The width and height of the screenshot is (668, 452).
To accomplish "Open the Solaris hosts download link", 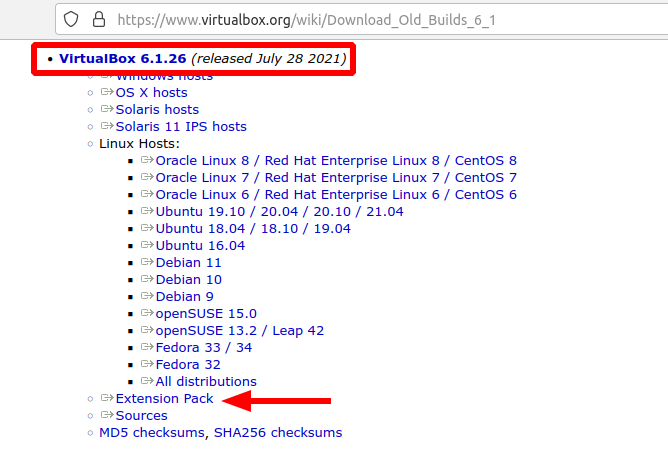I will tap(157, 109).
